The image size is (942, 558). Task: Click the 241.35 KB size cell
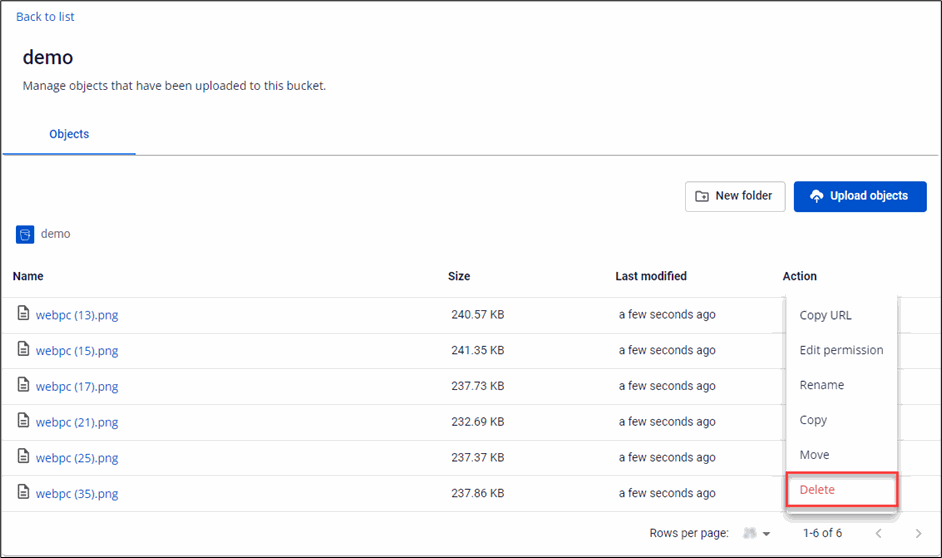[478, 350]
